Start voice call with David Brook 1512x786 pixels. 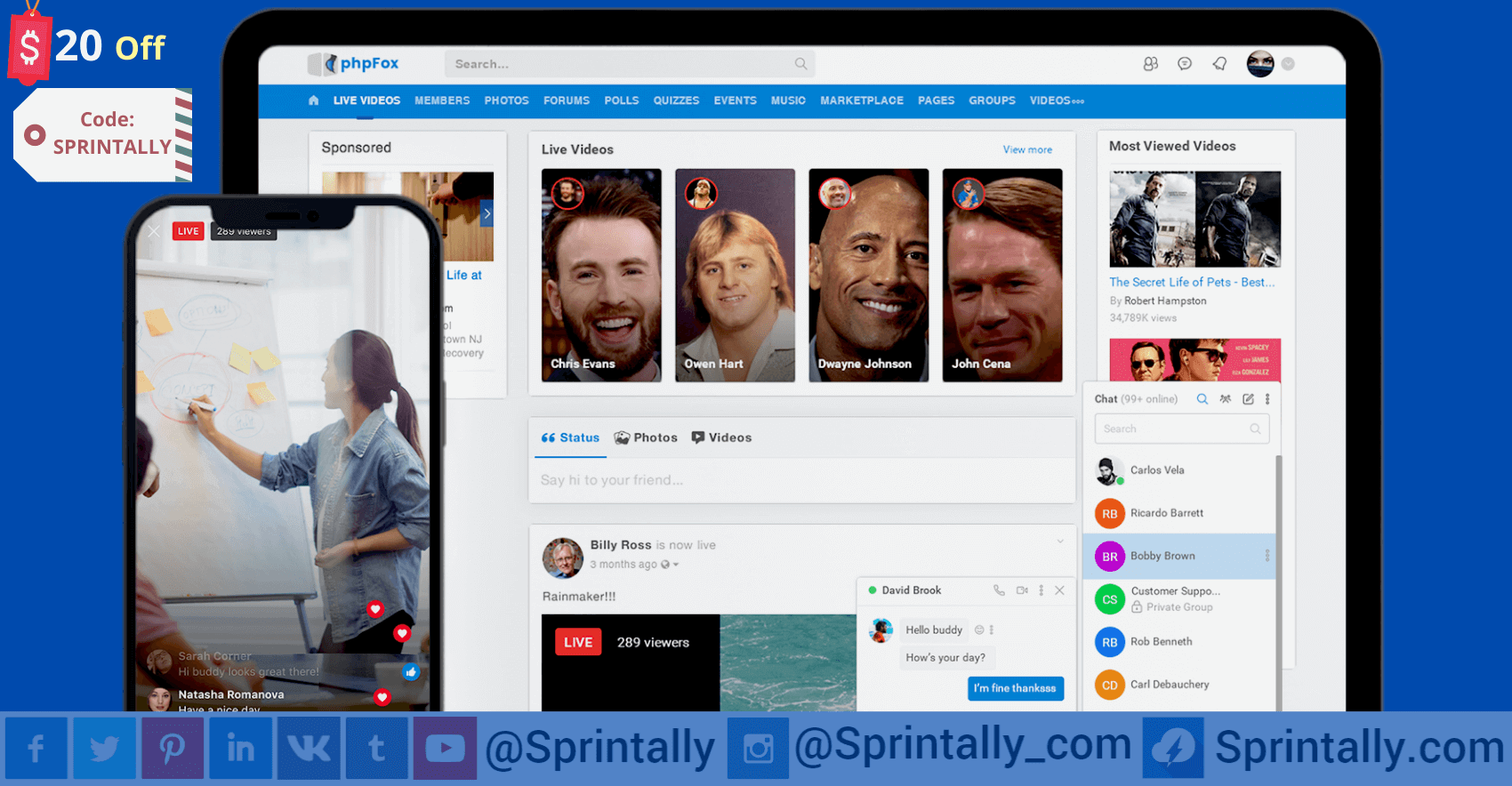tap(999, 590)
